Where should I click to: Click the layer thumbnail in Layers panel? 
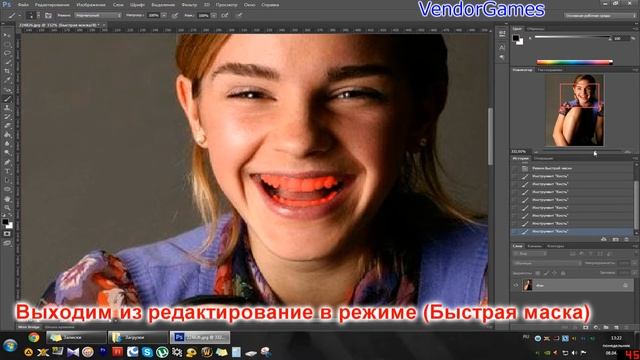coord(527,285)
